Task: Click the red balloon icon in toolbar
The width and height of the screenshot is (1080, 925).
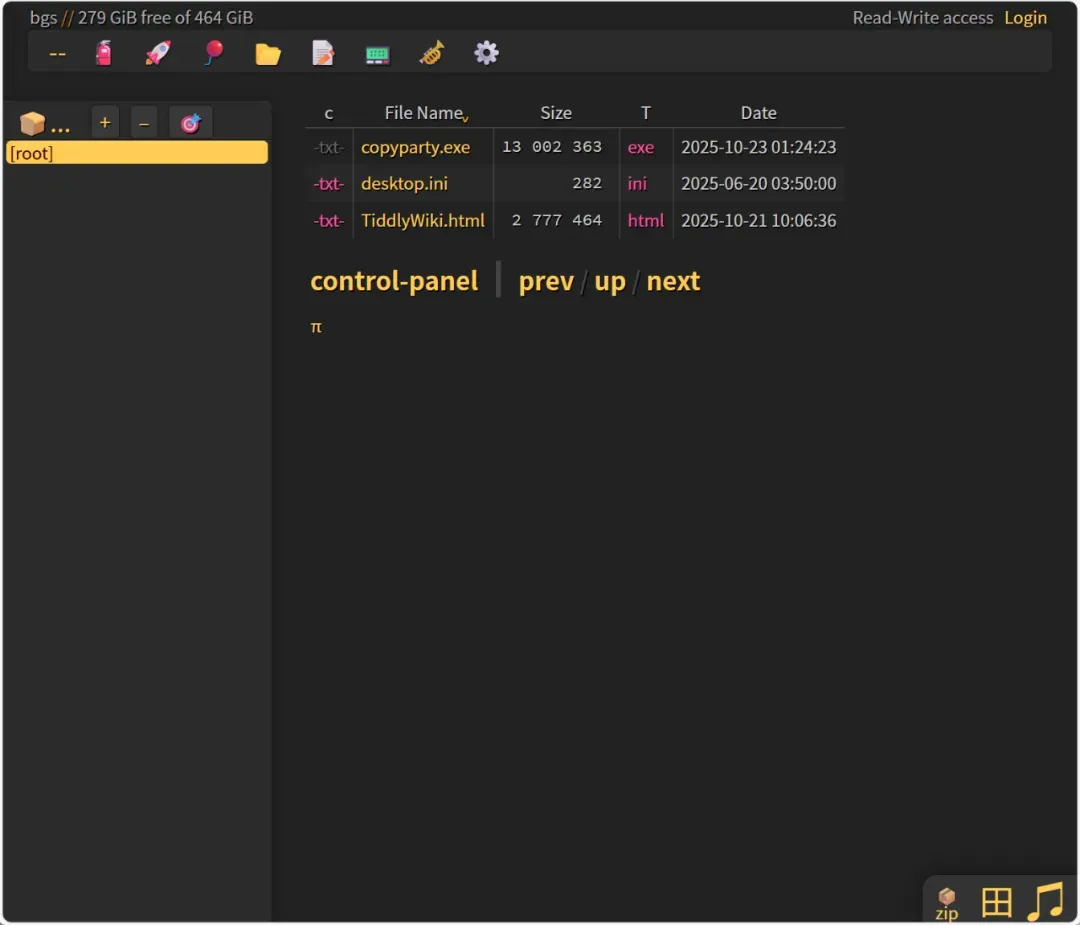Action: 214,53
